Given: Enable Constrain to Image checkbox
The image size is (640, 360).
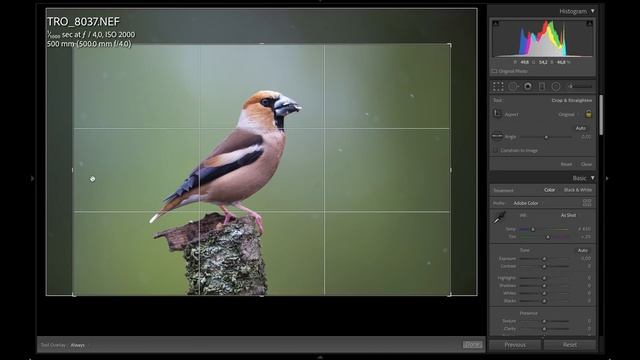Looking at the screenshot, I should (x=495, y=150).
